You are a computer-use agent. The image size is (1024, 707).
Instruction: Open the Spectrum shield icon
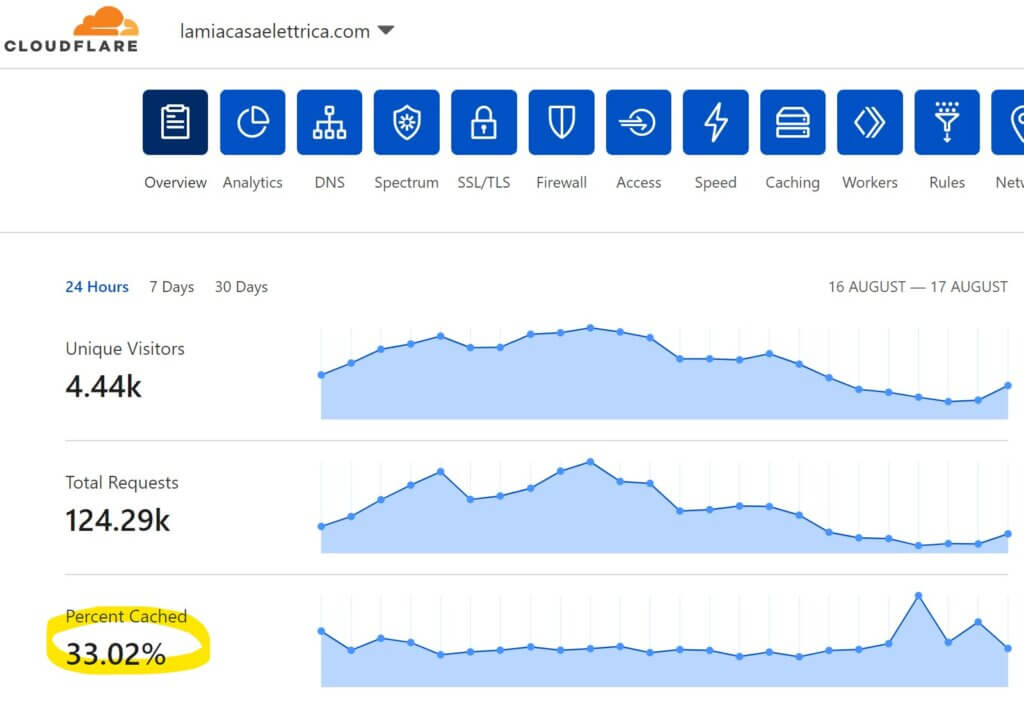[x=406, y=123]
